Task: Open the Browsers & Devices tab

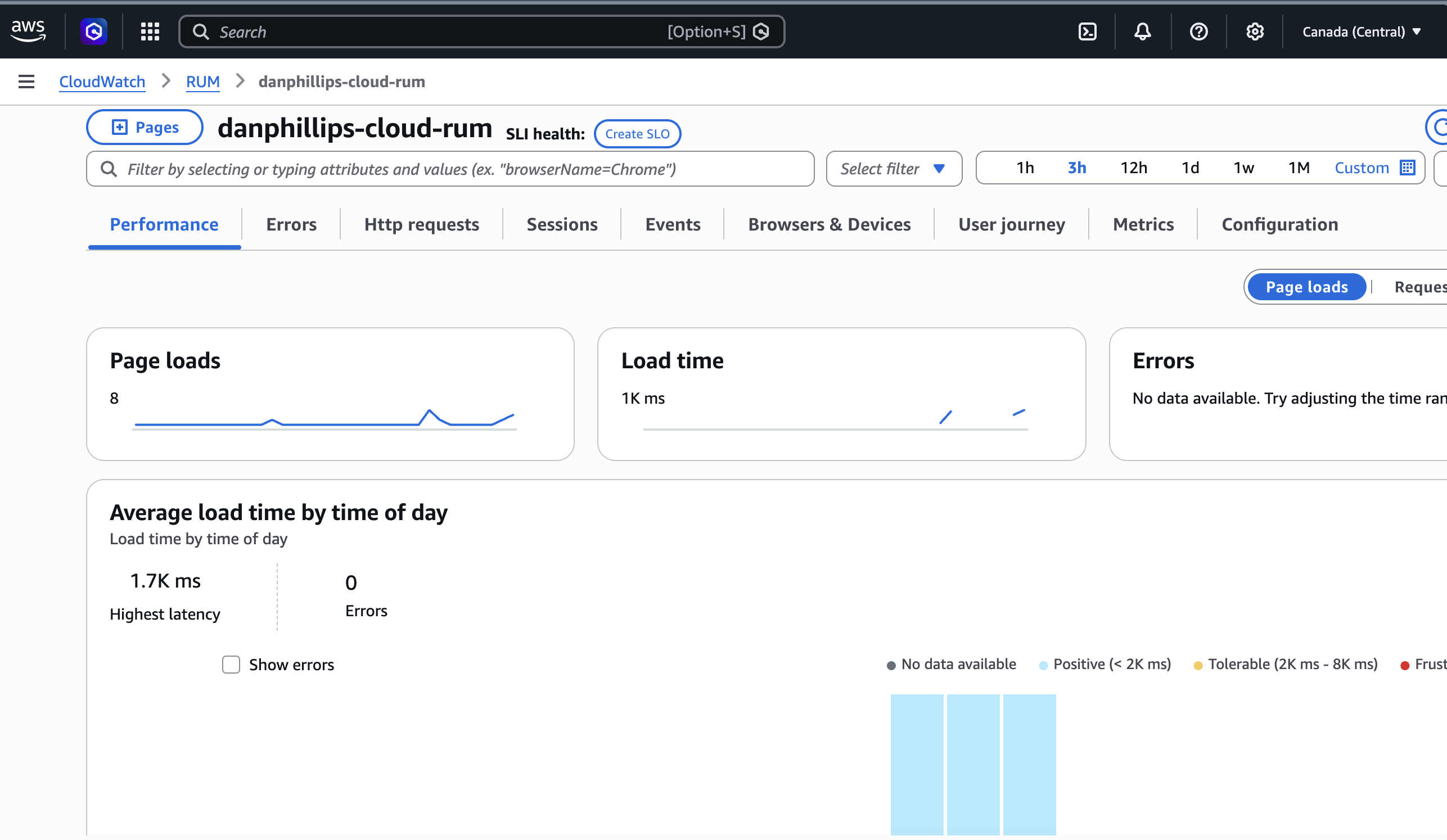Action: coord(829,224)
